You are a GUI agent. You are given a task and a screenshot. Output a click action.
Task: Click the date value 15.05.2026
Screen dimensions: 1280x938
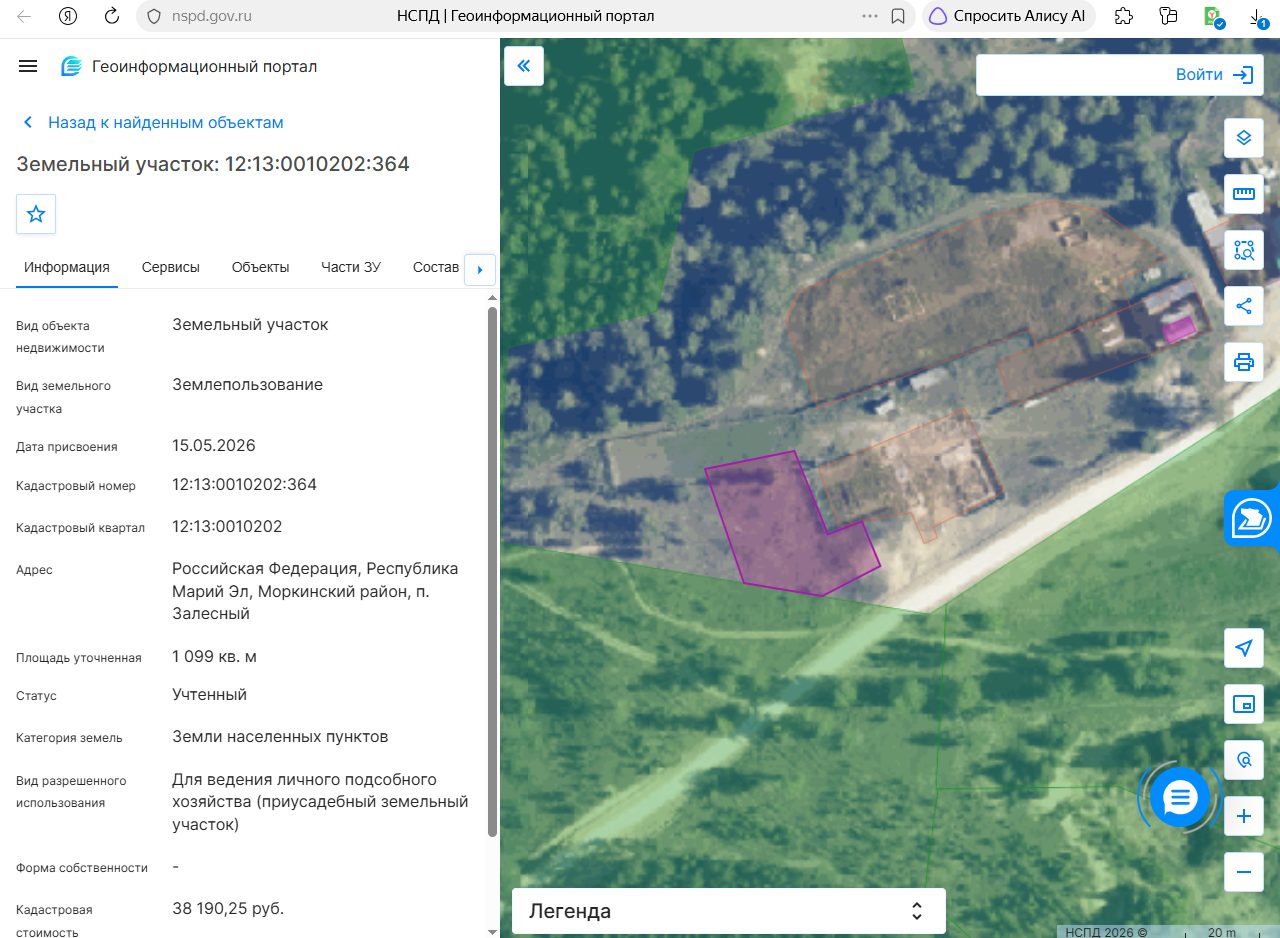(x=214, y=446)
